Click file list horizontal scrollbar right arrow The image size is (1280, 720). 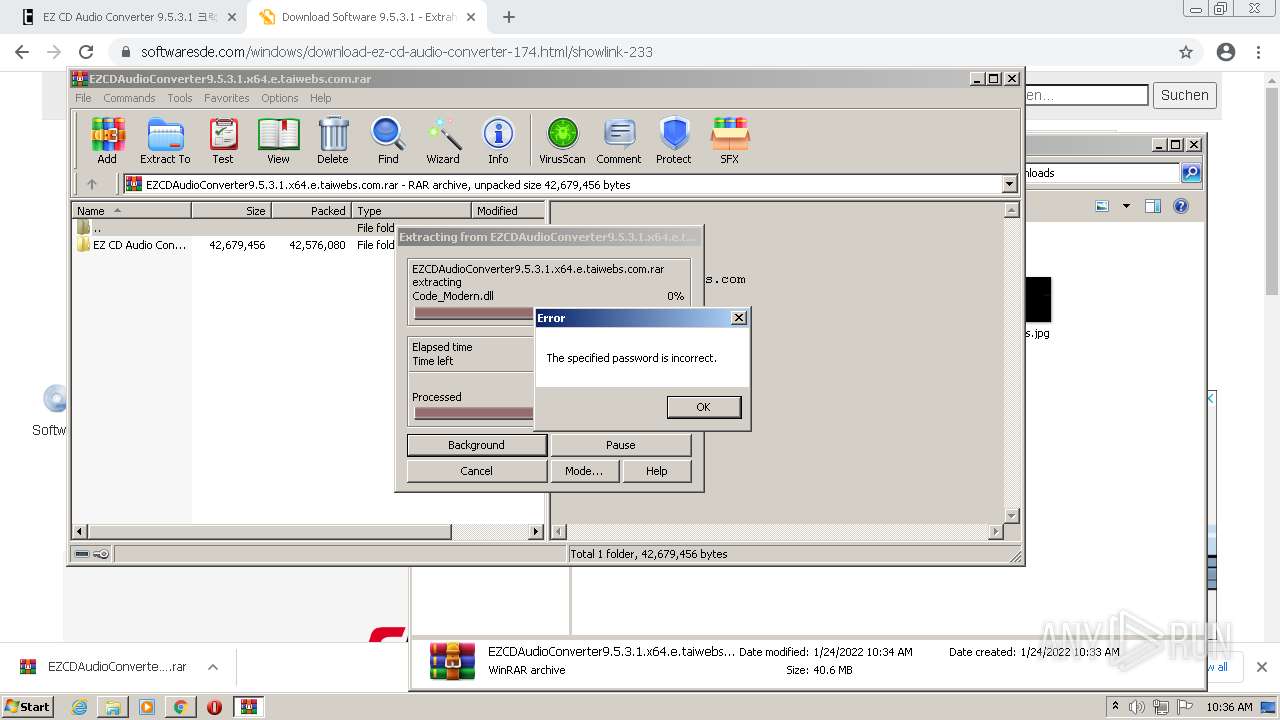pyautogui.click(x=536, y=532)
